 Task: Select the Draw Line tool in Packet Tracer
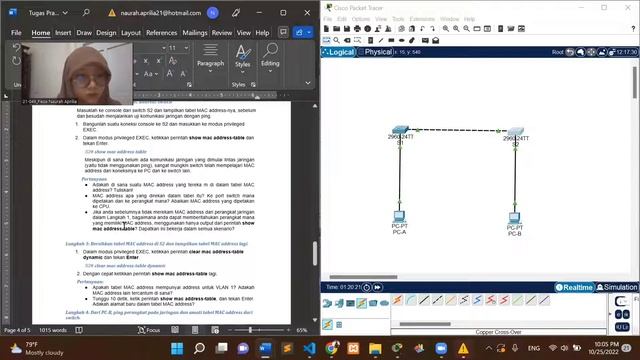pos(381,40)
